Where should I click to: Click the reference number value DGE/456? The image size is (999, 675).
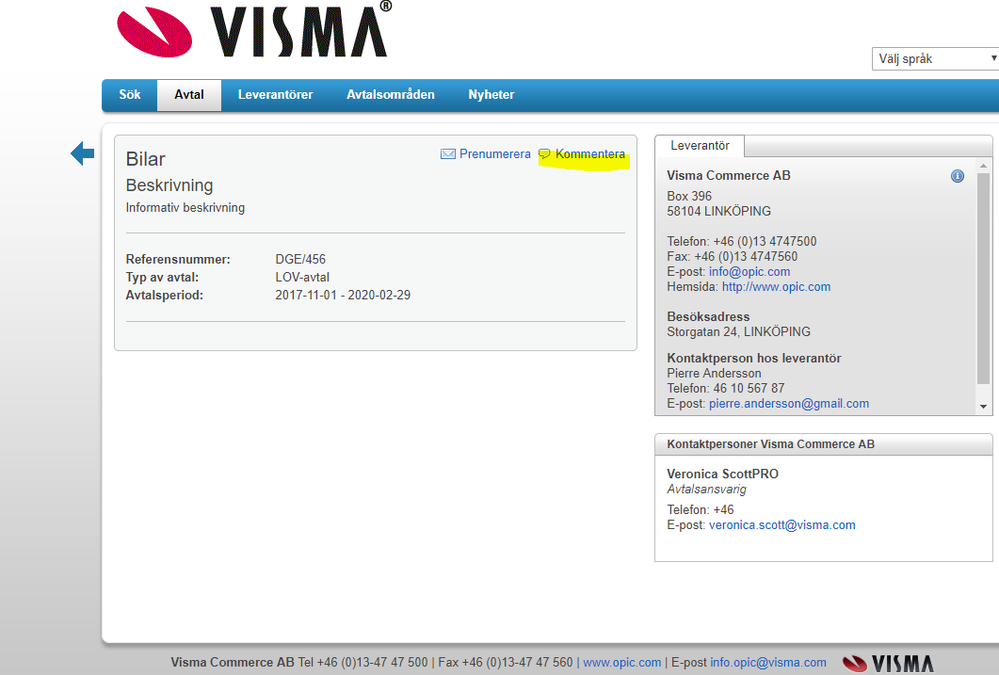[300, 259]
